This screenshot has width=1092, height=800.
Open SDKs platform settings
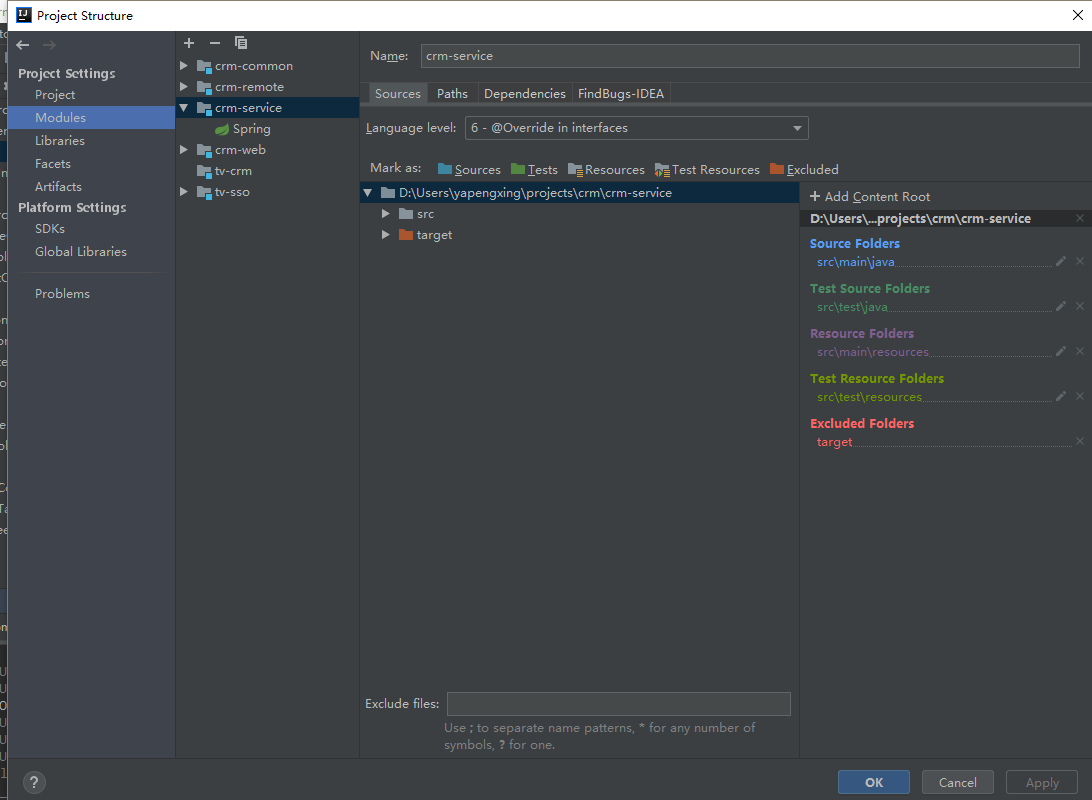click(50, 228)
